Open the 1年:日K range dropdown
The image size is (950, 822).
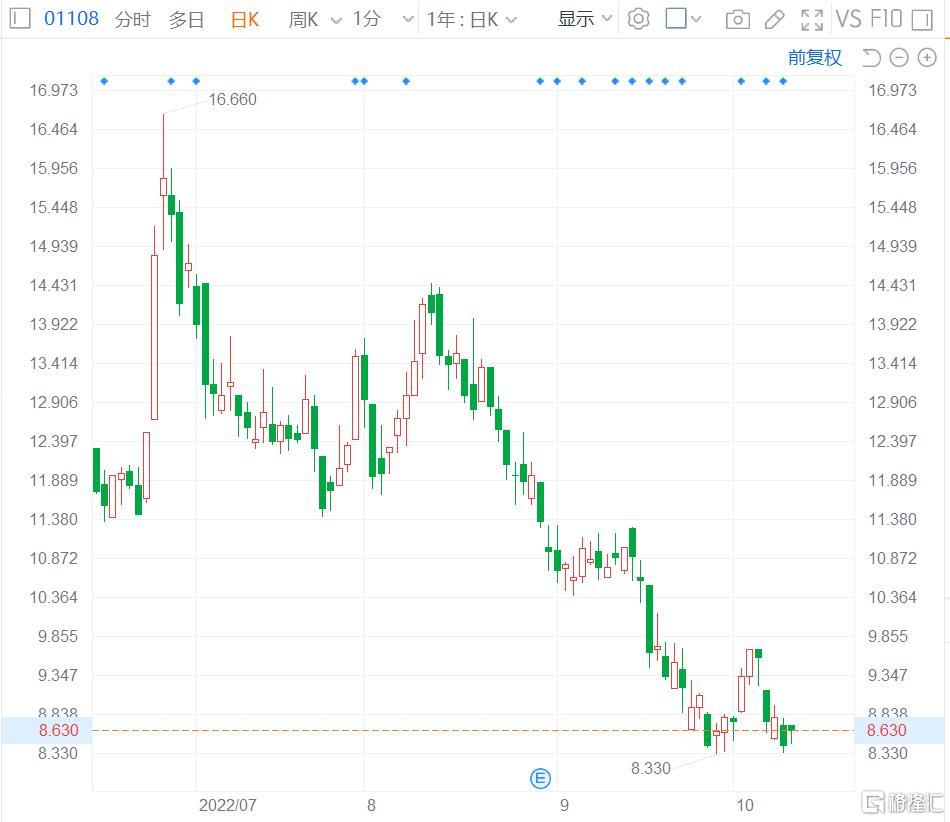pyautogui.click(x=472, y=20)
